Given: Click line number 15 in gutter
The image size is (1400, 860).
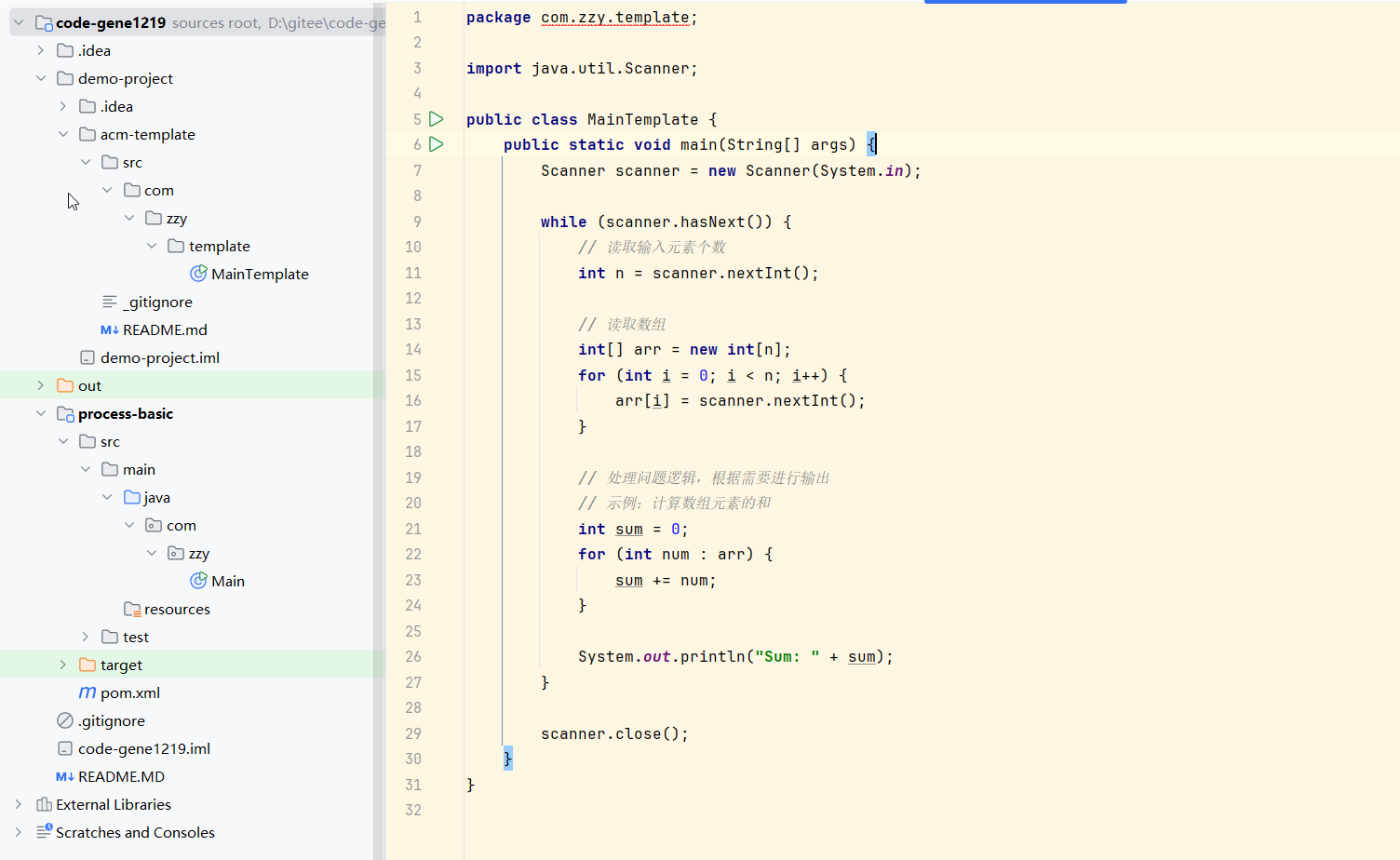Looking at the screenshot, I should [x=413, y=375].
